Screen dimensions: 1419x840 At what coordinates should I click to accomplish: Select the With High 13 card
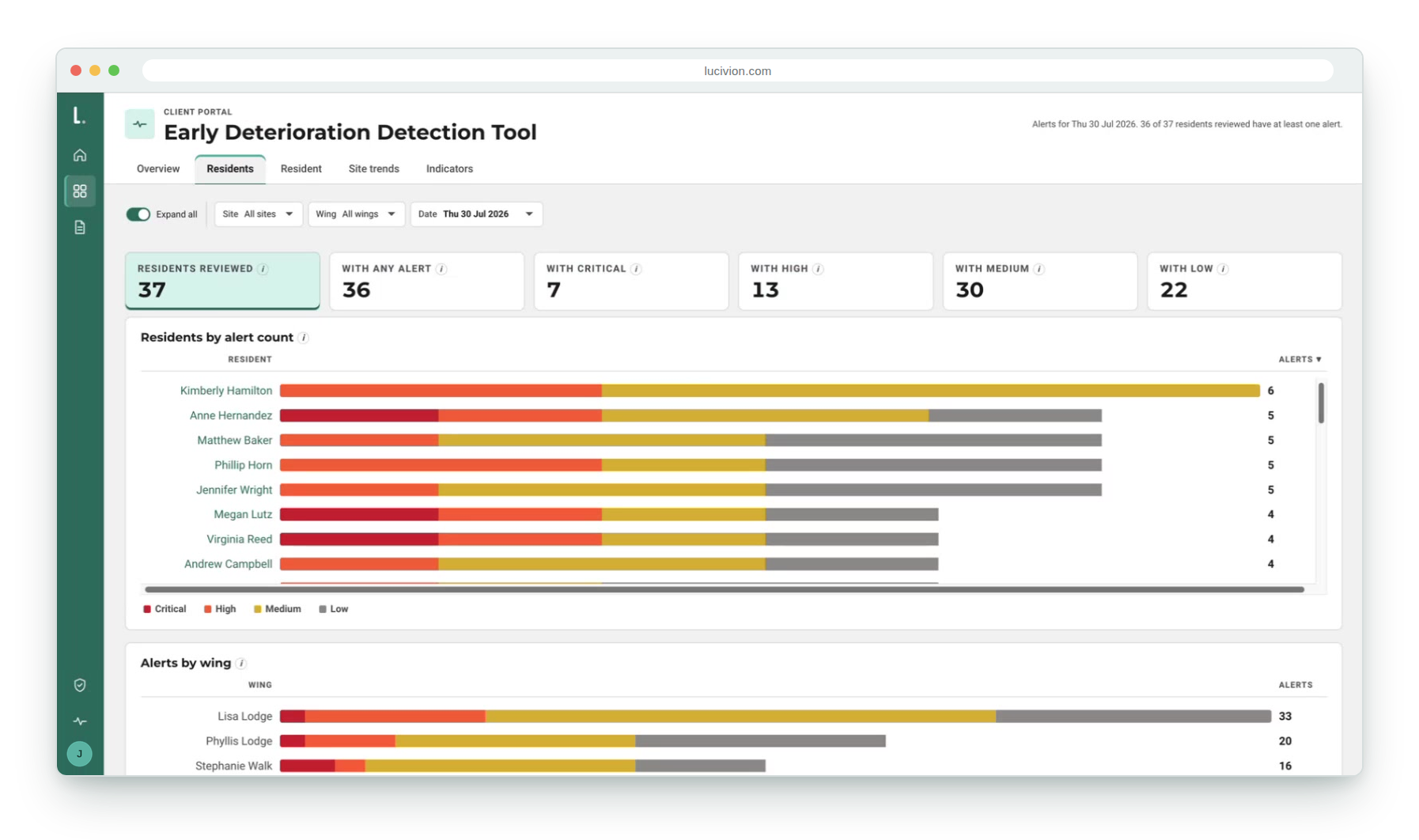[x=835, y=281]
